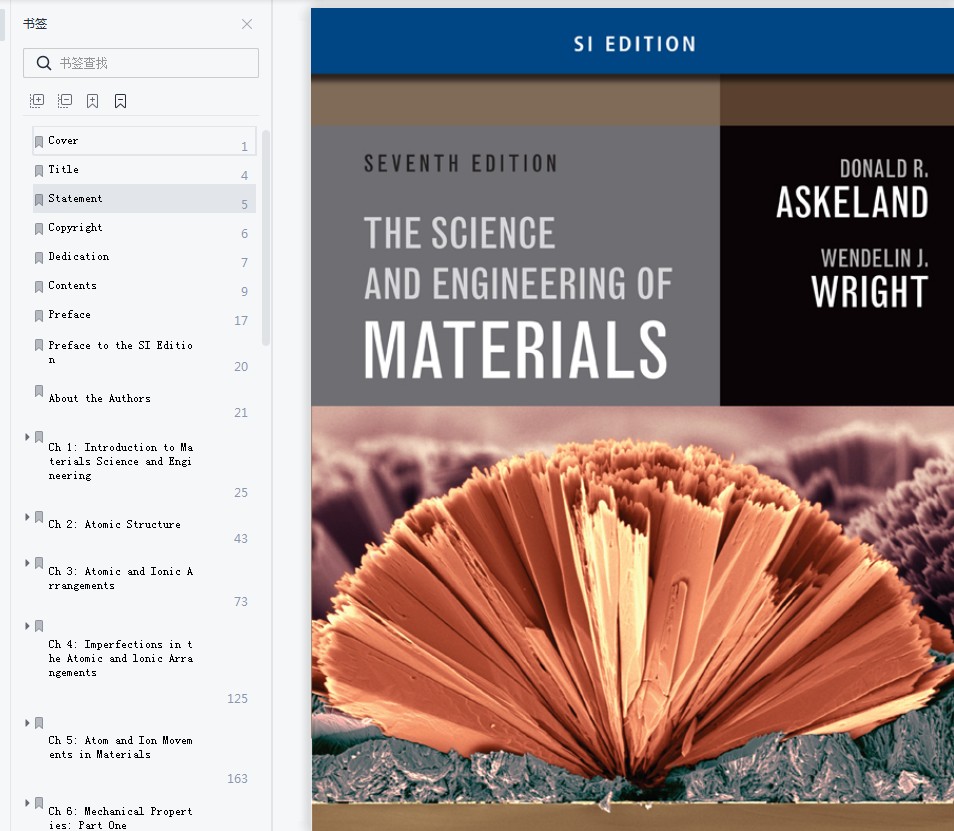
Task: Open the Contents bookmark
Action: (144, 286)
